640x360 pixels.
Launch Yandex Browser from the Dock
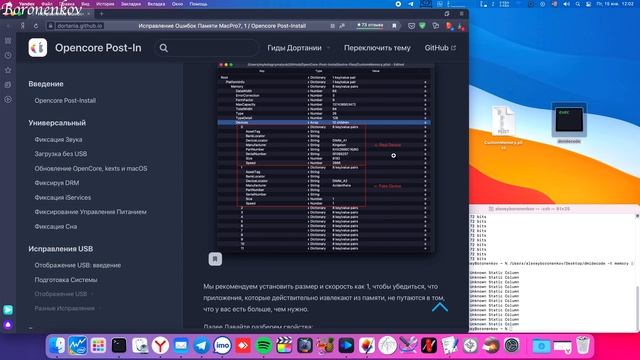160,346
